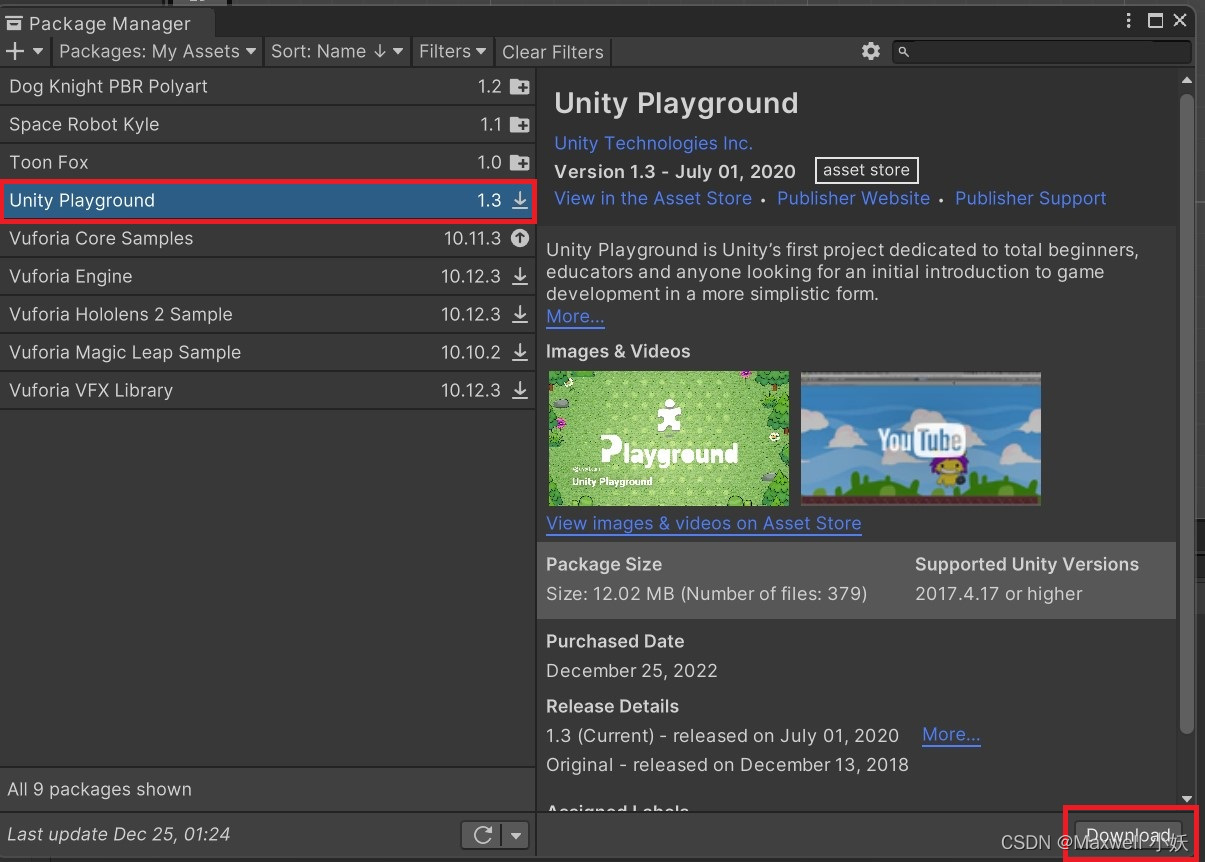This screenshot has height=862, width=1205.
Task: Select Vuforia VFX Library package
Action: point(268,391)
